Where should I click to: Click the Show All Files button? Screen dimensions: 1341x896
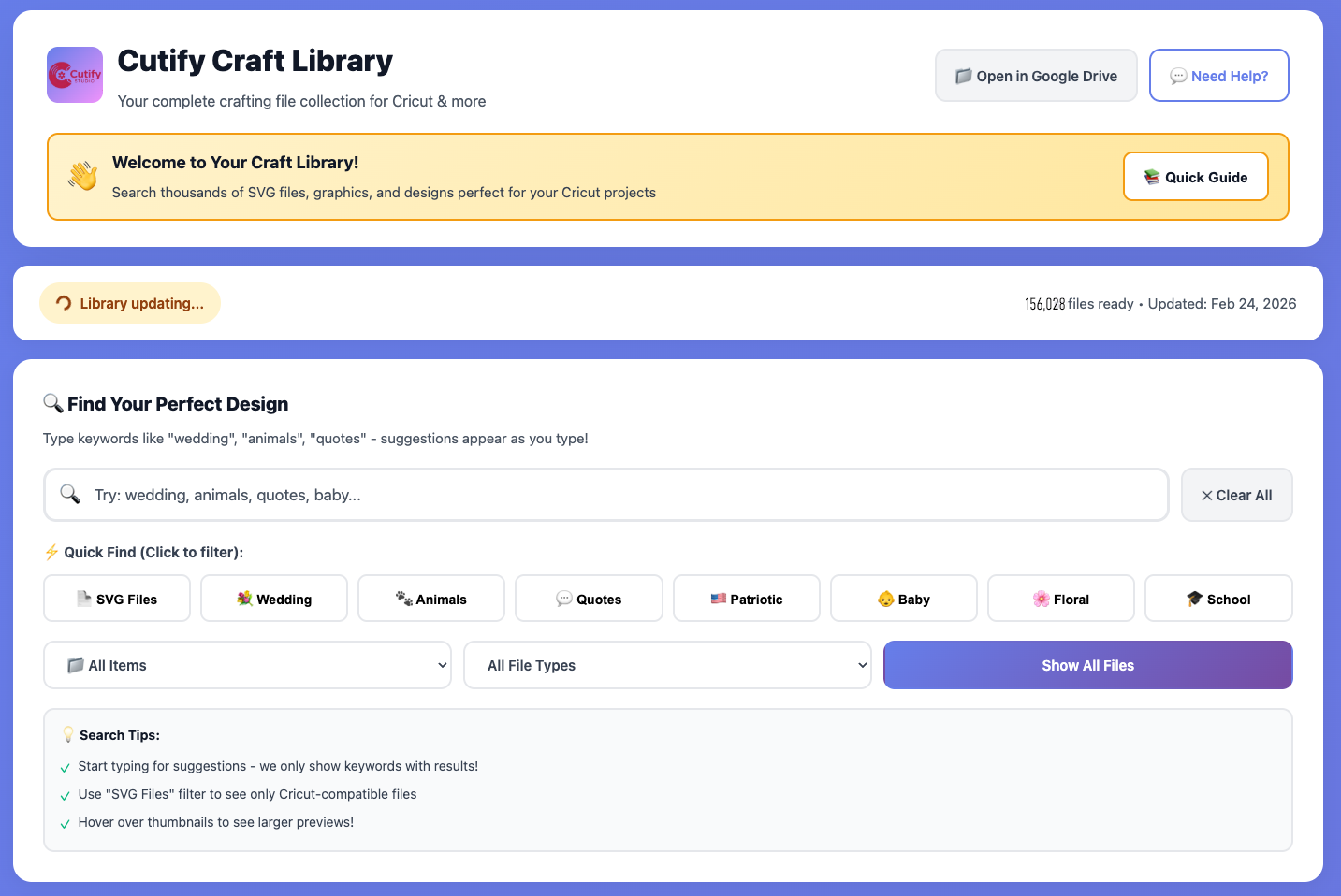tap(1088, 665)
